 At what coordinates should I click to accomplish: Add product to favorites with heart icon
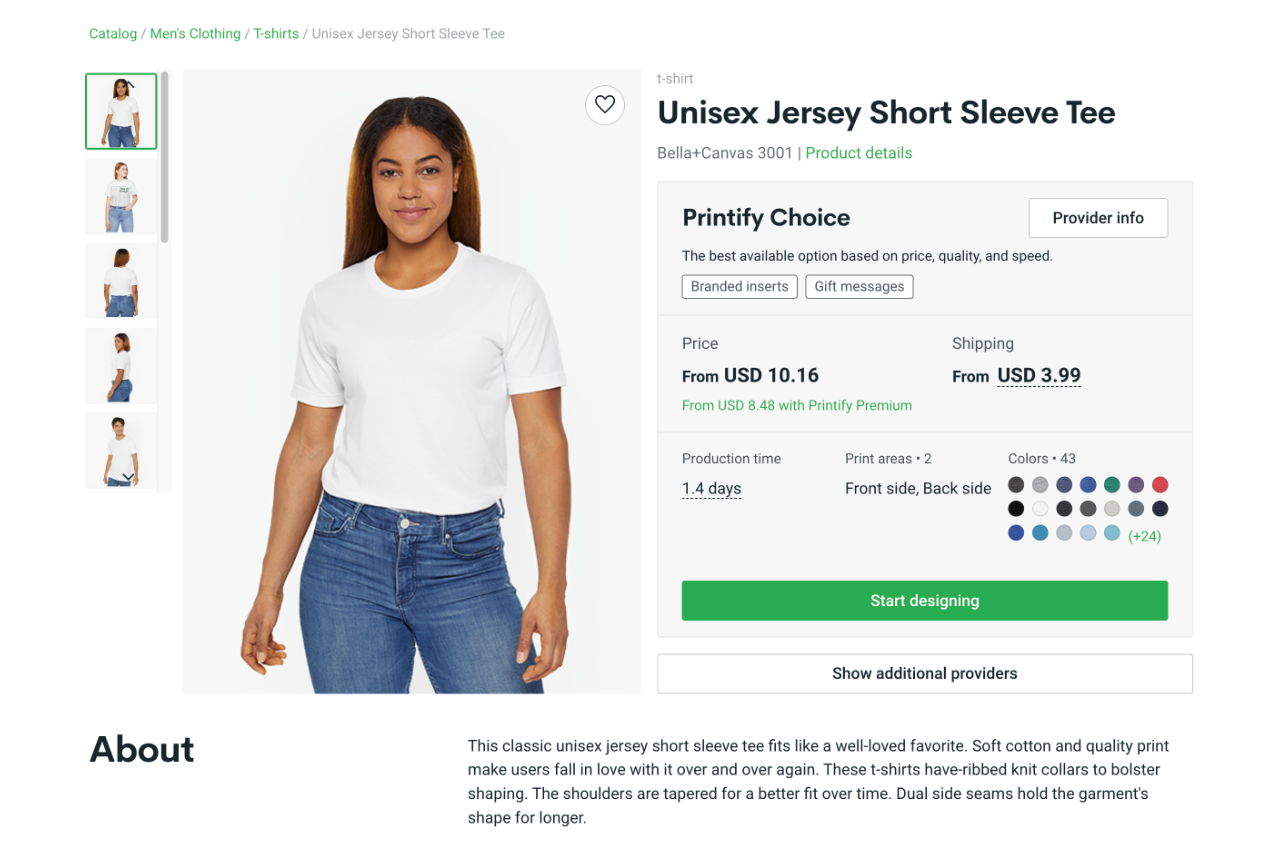coord(605,105)
